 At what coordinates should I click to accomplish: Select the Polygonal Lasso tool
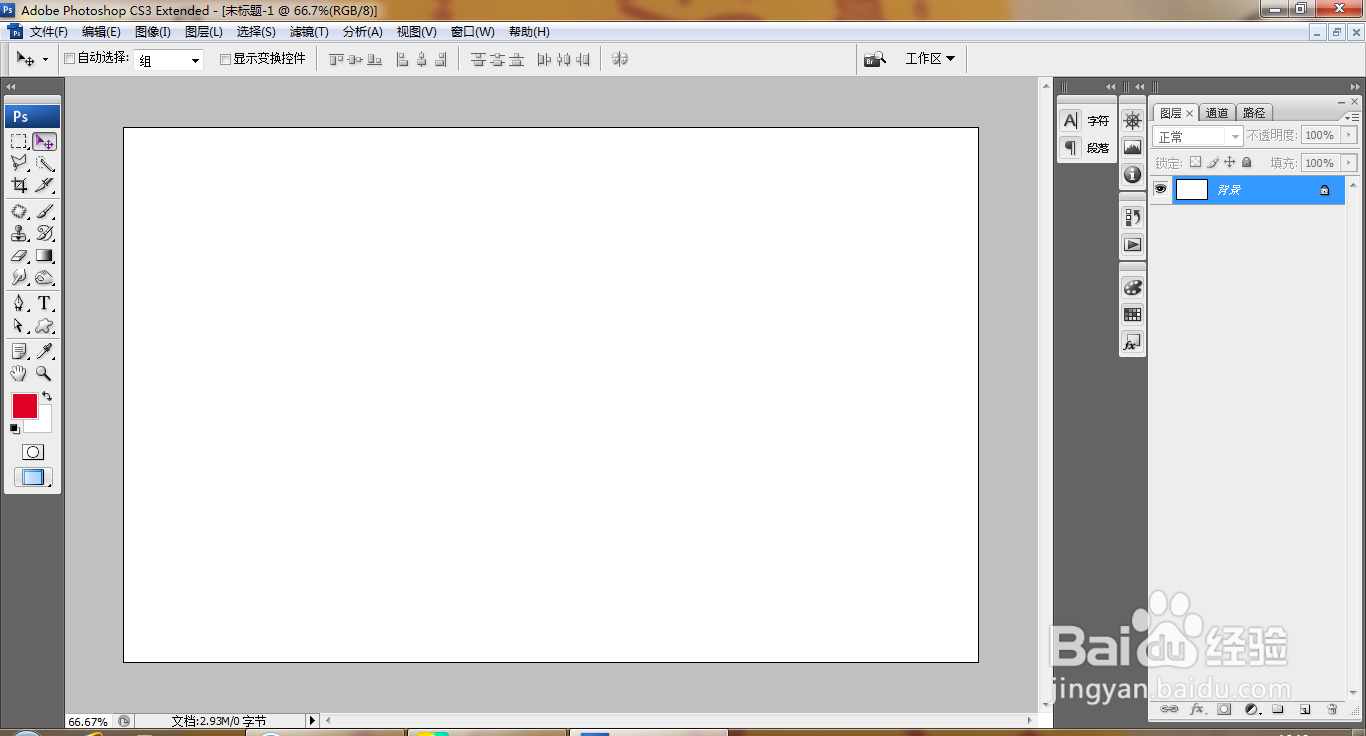19,163
